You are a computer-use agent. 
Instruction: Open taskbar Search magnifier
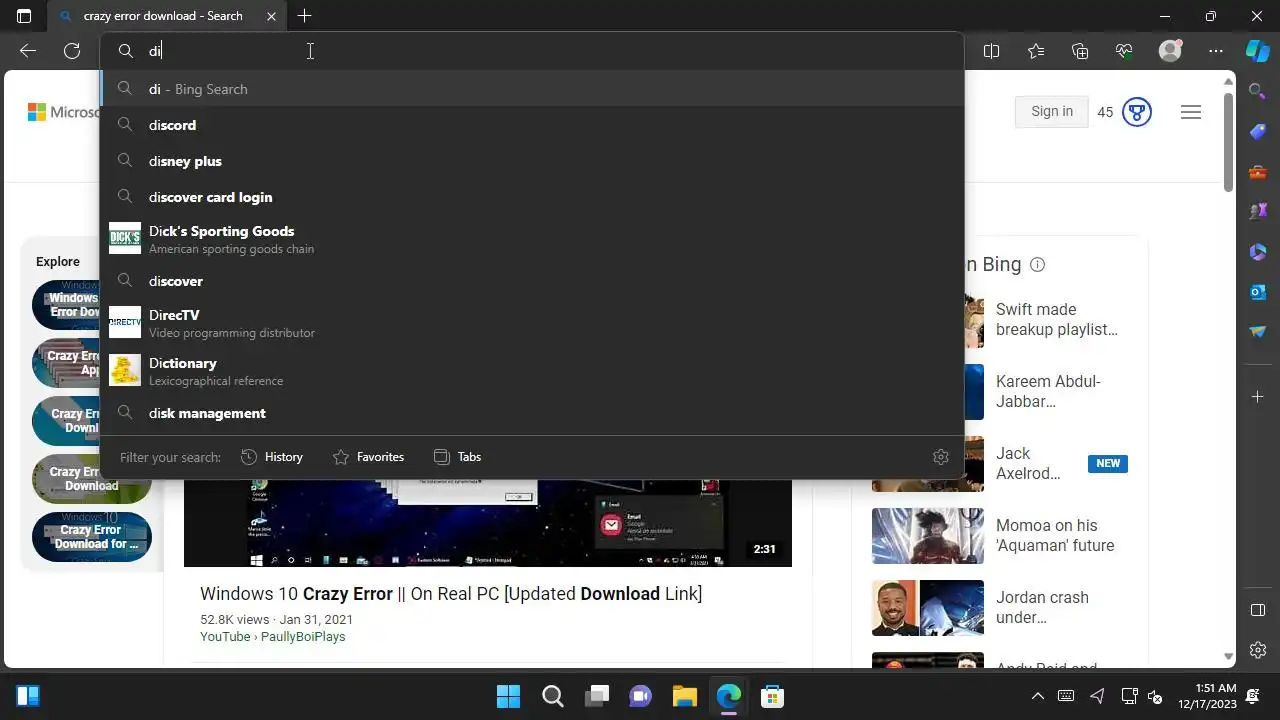point(552,696)
